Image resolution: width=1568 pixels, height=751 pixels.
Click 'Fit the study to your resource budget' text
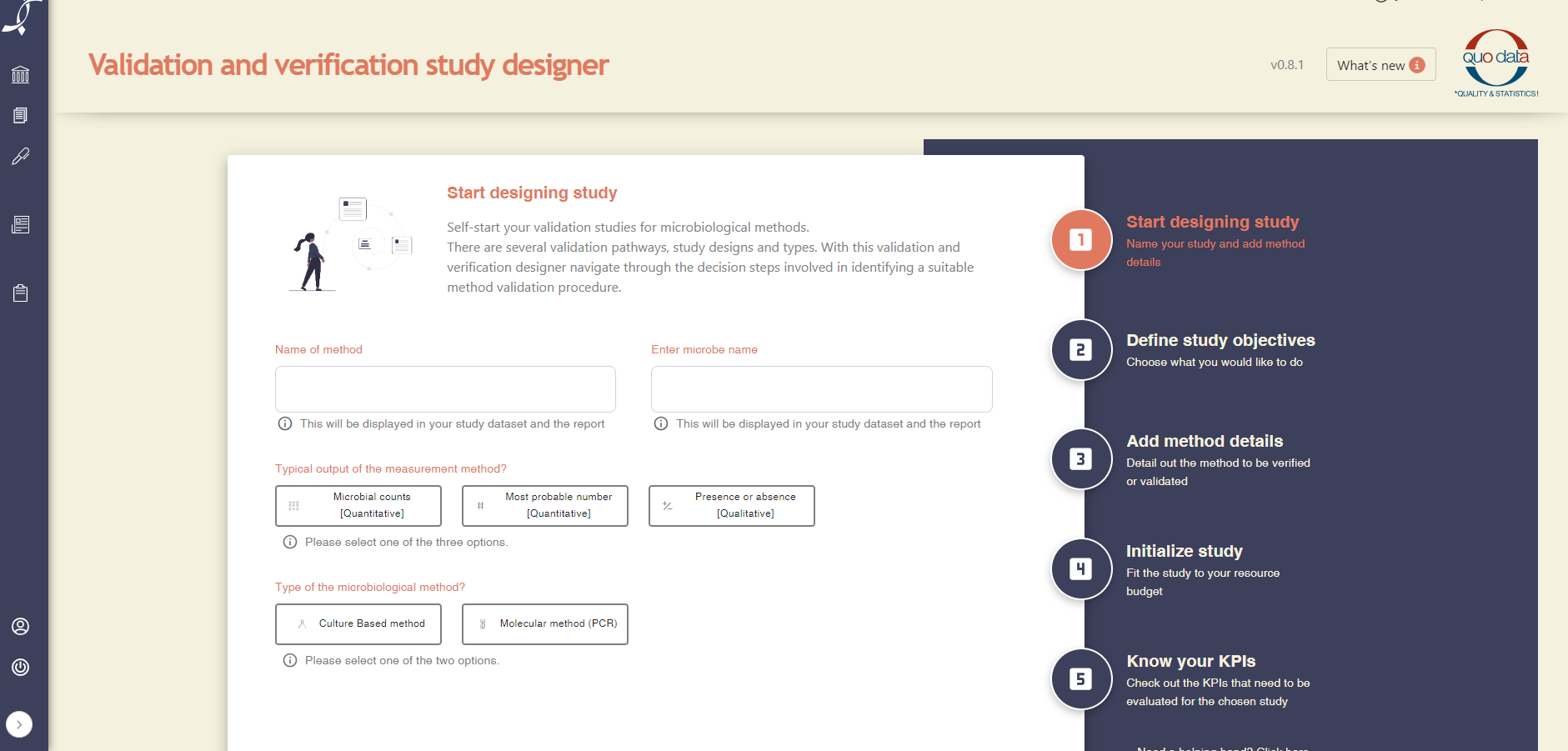[x=1203, y=582]
